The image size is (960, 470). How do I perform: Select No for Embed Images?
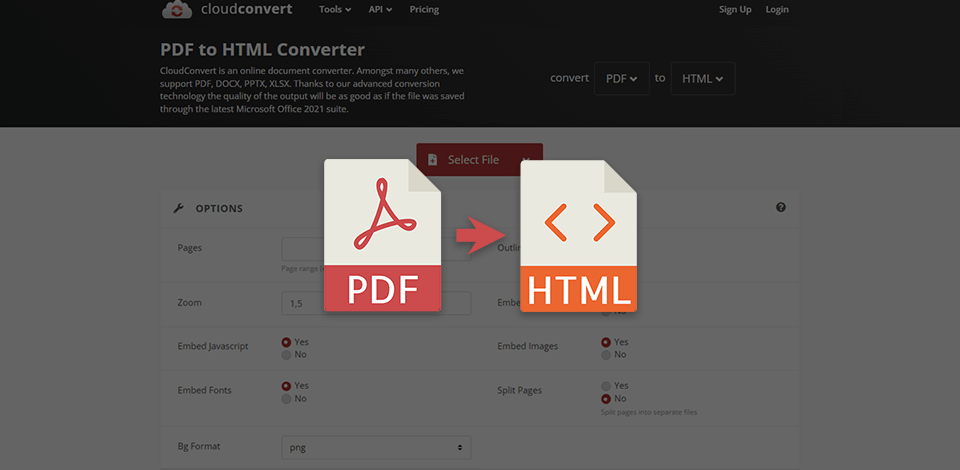coord(606,355)
